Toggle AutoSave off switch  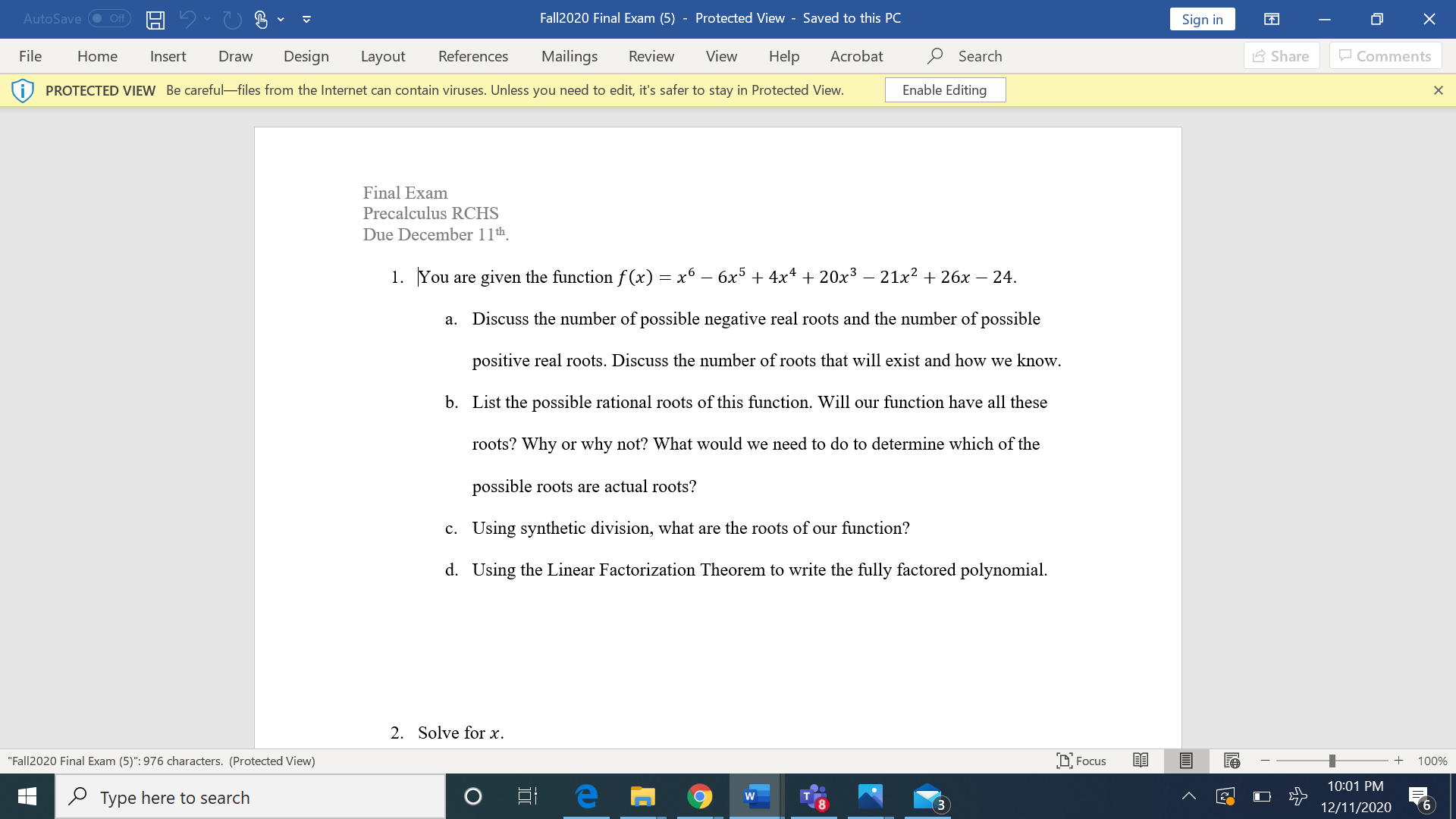click(108, 19)
